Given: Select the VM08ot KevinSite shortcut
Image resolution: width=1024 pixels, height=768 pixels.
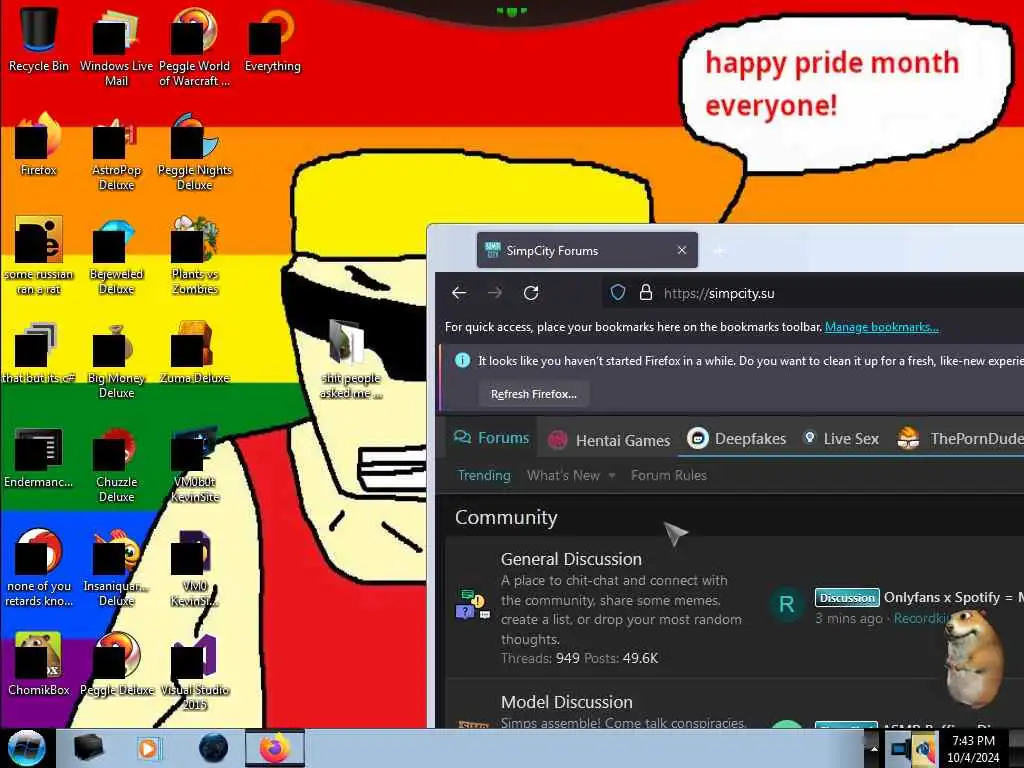Looking at the screenshot, I should (x=194, y=464).
